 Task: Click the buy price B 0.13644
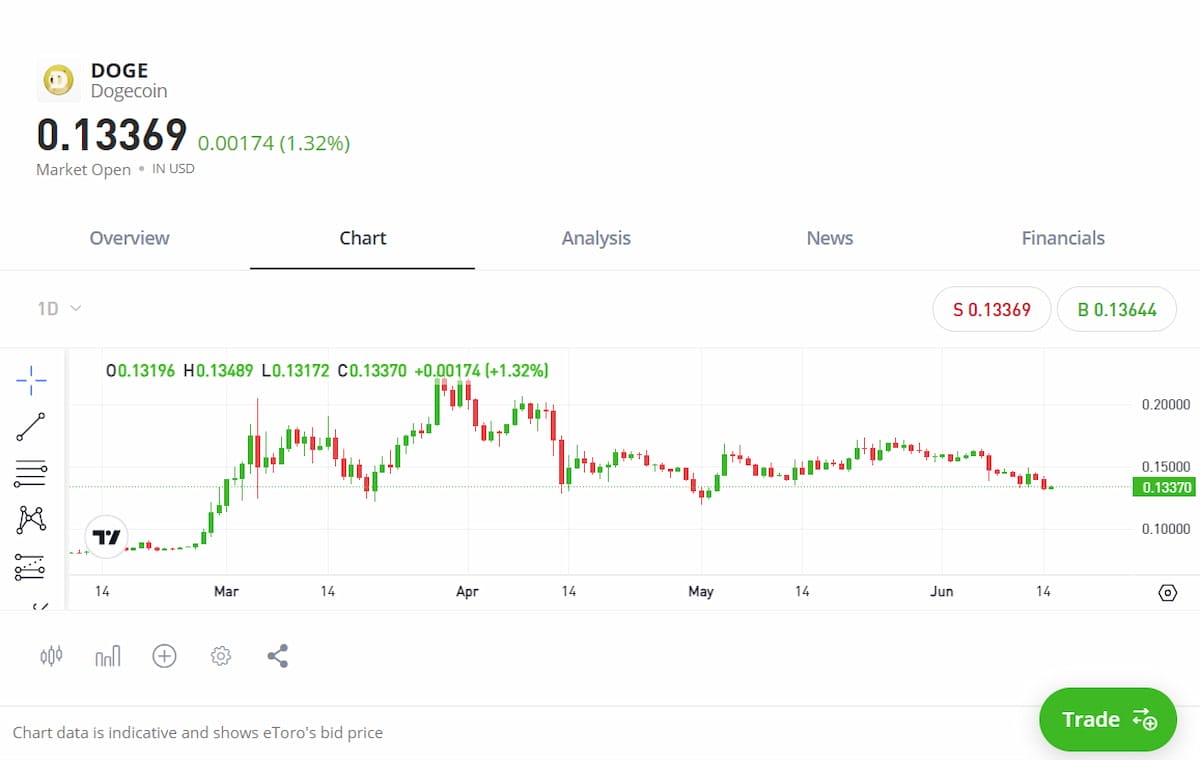[1117, 309]
